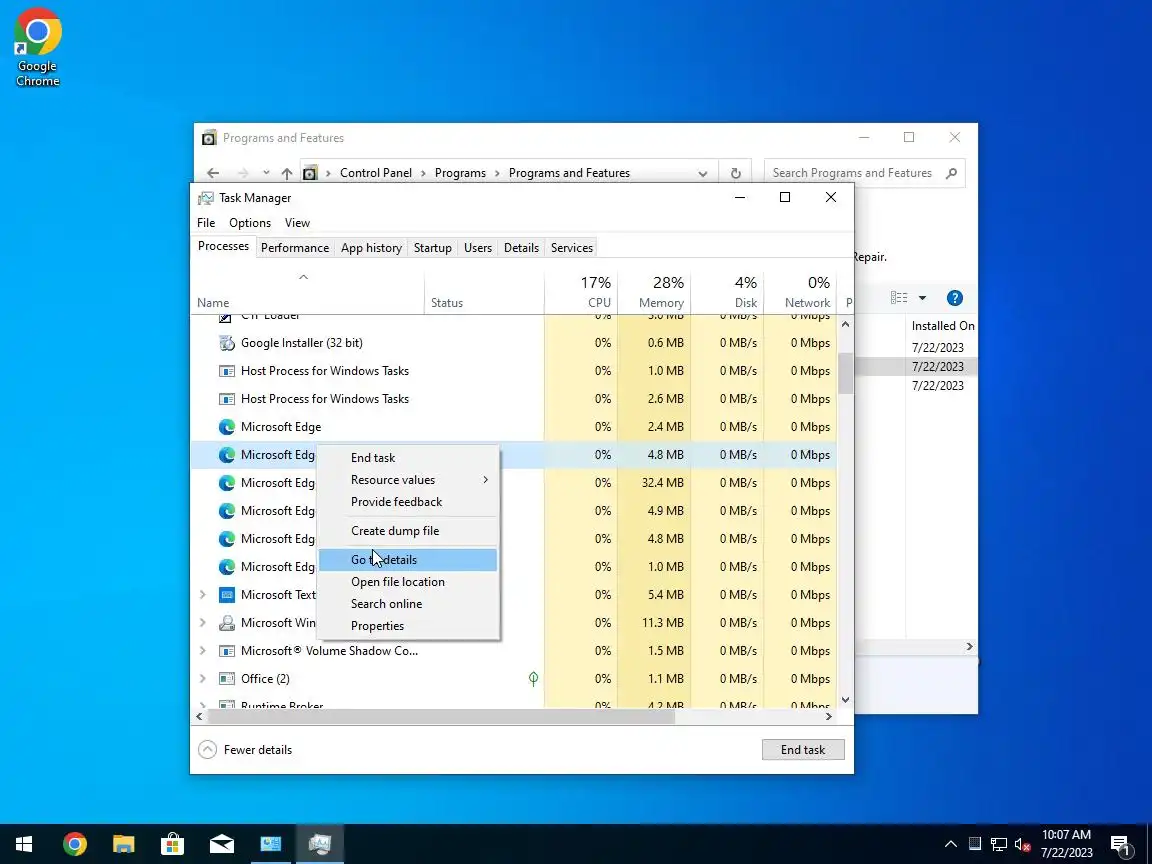Image resolution: width=1152 pixels, height=864 pixels.
Task: Click the Microsoft Volume Shadow Copy process icon
Action: pos(227,651)
